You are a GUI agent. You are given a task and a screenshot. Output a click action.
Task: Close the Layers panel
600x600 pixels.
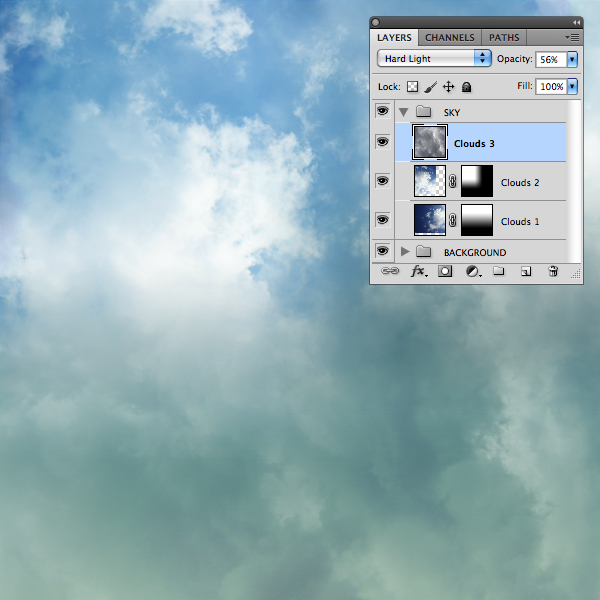(375, 23)
